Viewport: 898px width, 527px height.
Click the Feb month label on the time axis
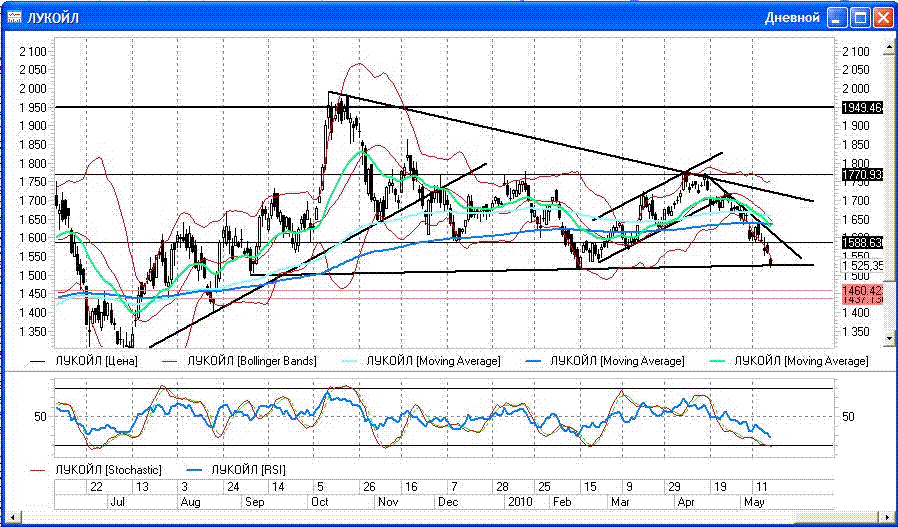[562, 502]
